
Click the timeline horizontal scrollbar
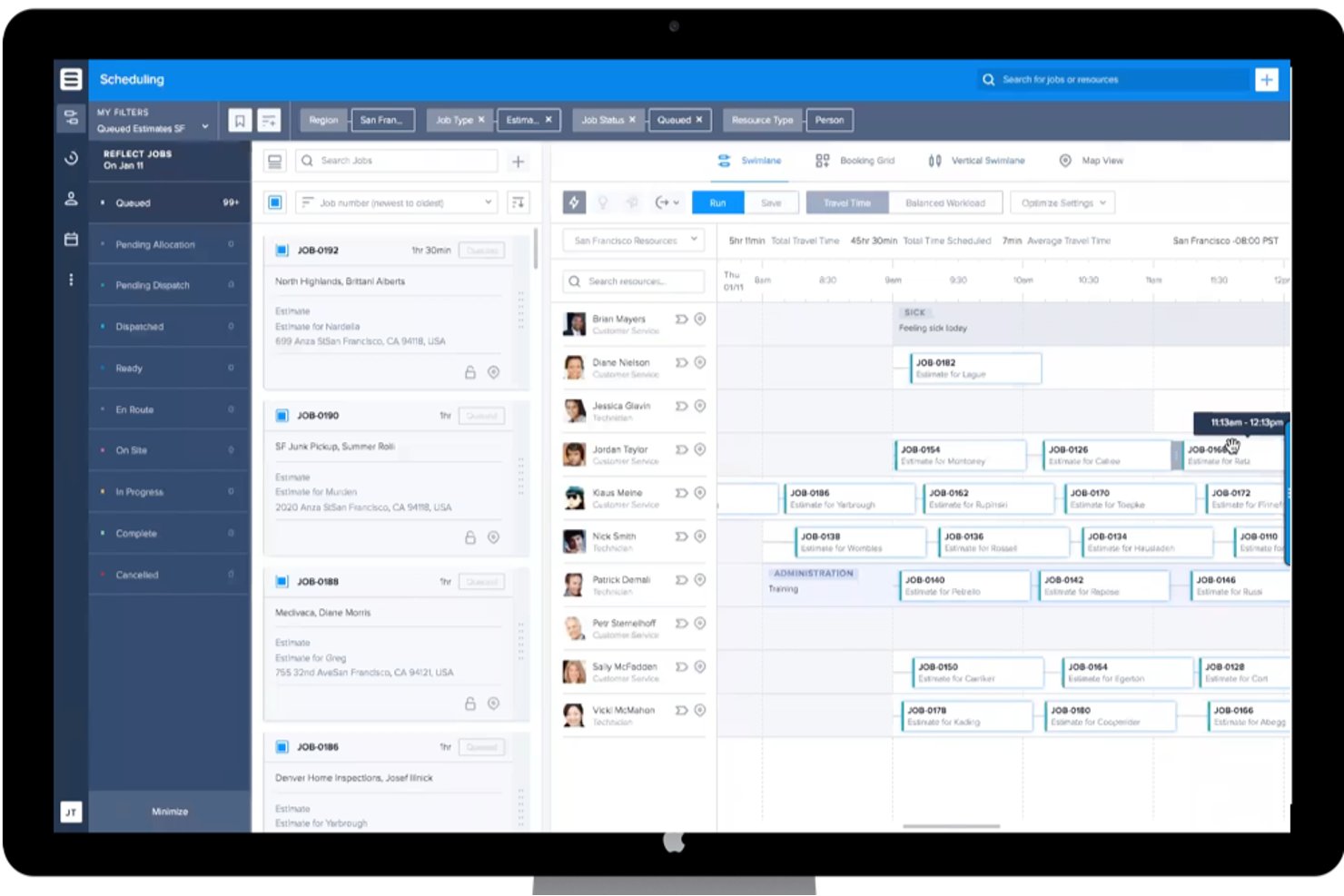pyautogui.click(x=951, y=826)
